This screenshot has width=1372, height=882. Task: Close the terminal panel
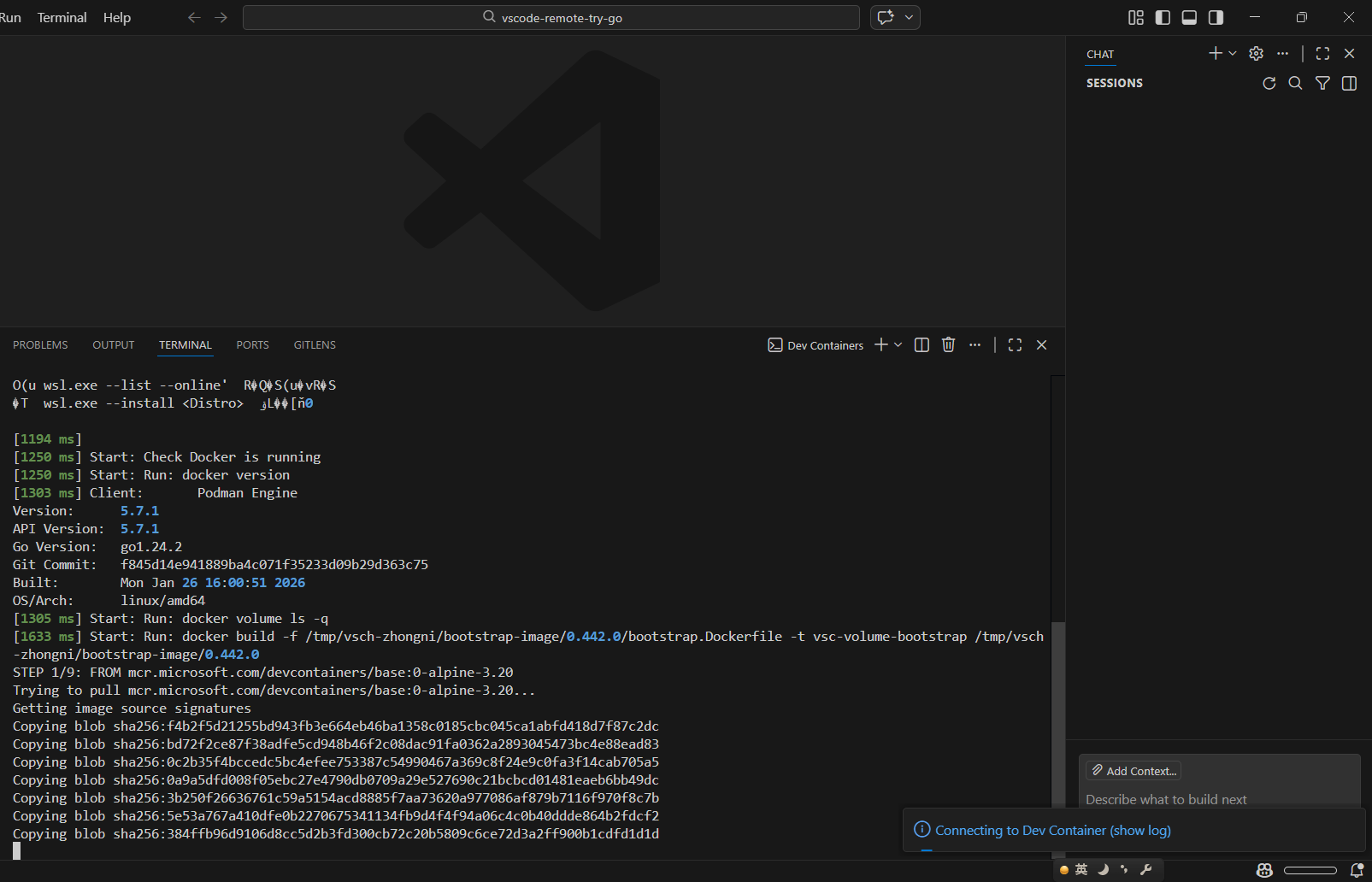pos(1041,345)
